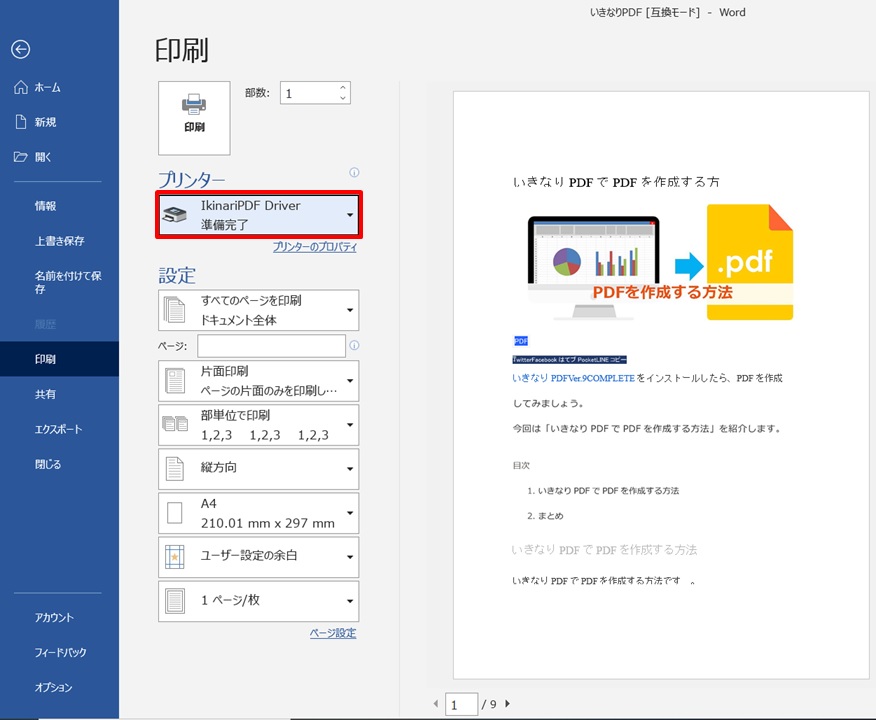Open アカウント in the sidebar
This screenshot has width=876, height=720.
pyautogui.click(x=59, y=617)
